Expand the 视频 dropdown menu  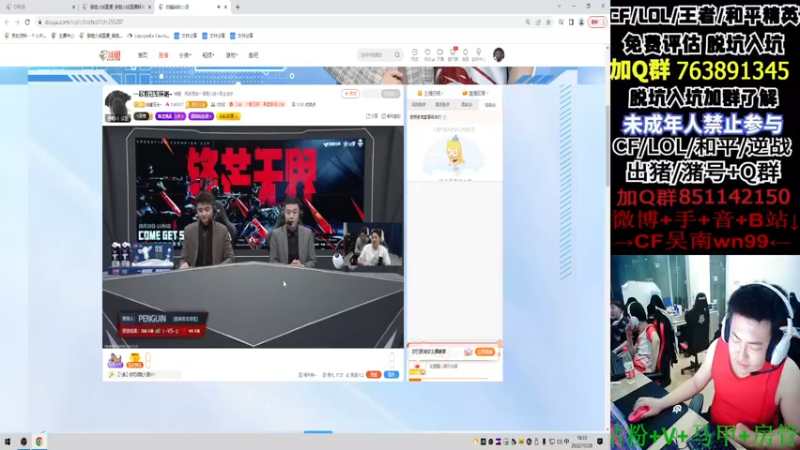[208, 55]
